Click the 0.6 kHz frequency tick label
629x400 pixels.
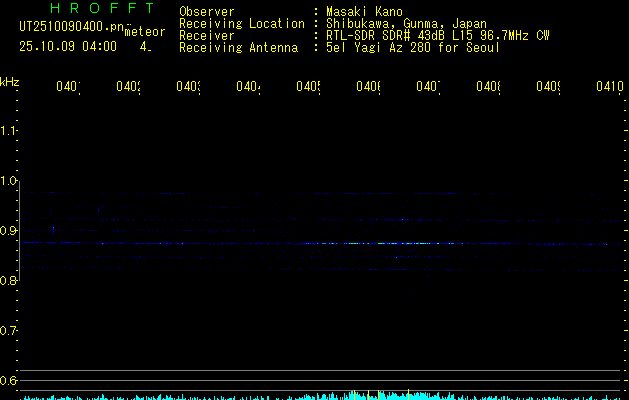click(10, 381)
